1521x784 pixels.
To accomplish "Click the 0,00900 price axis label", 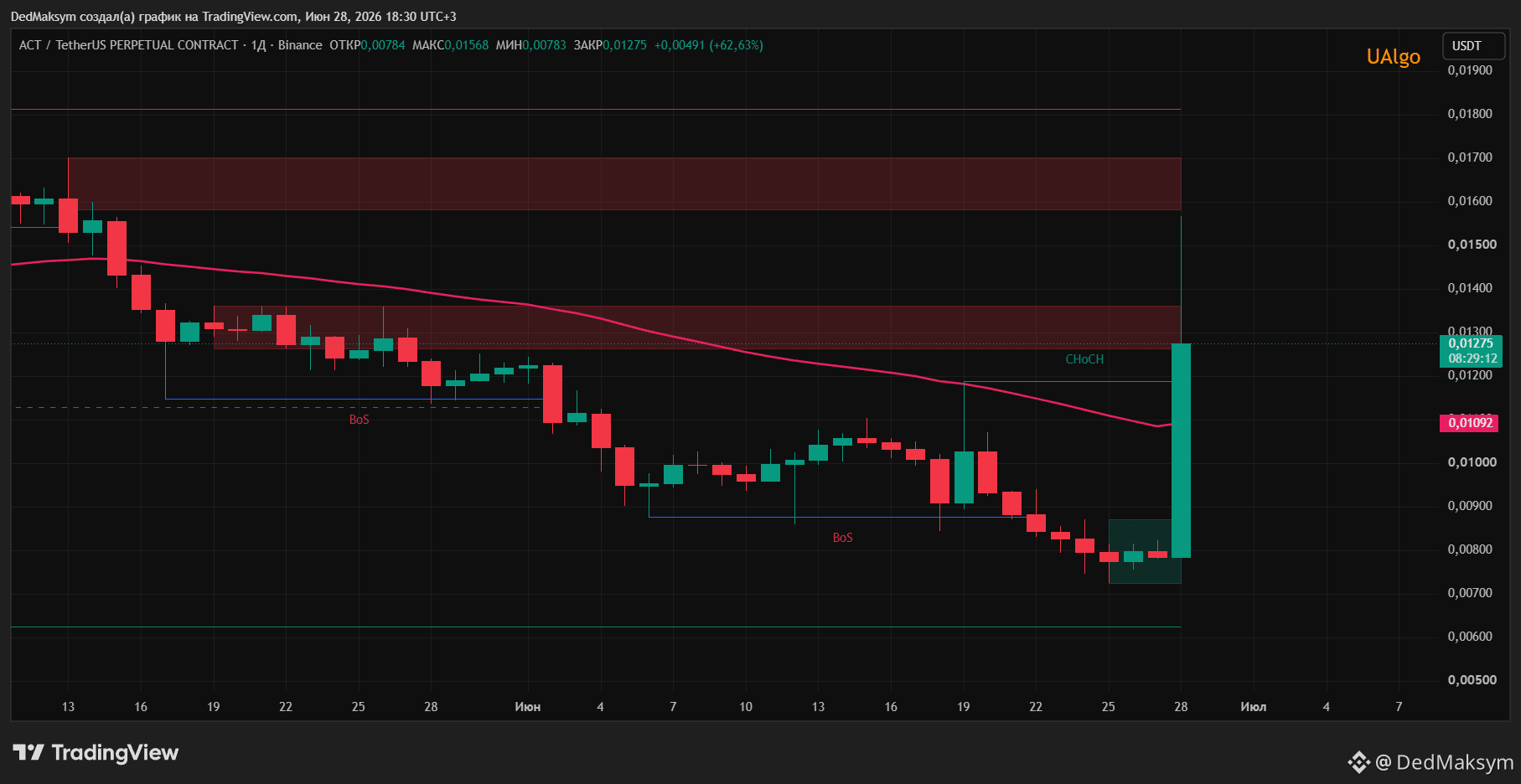I will (1470, 506).
